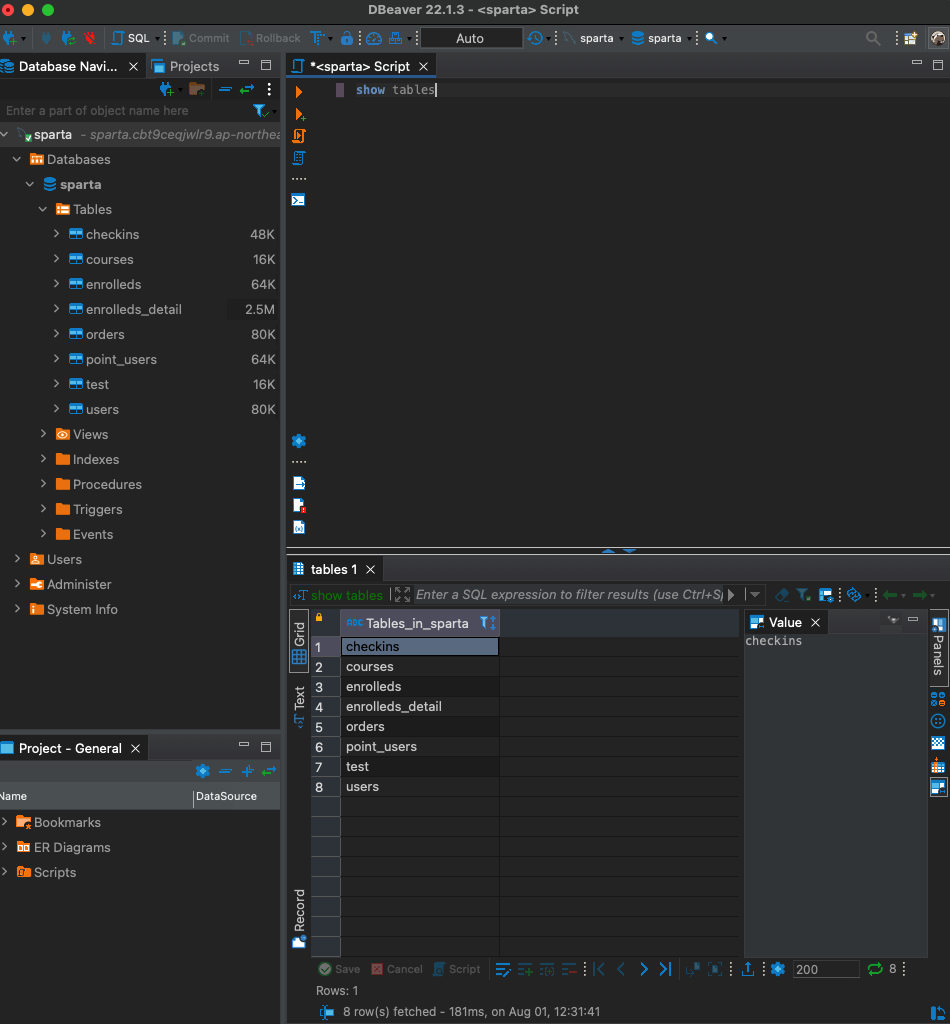
Task: Click the Tables_in_sparta column header
Action: point(420,623)
